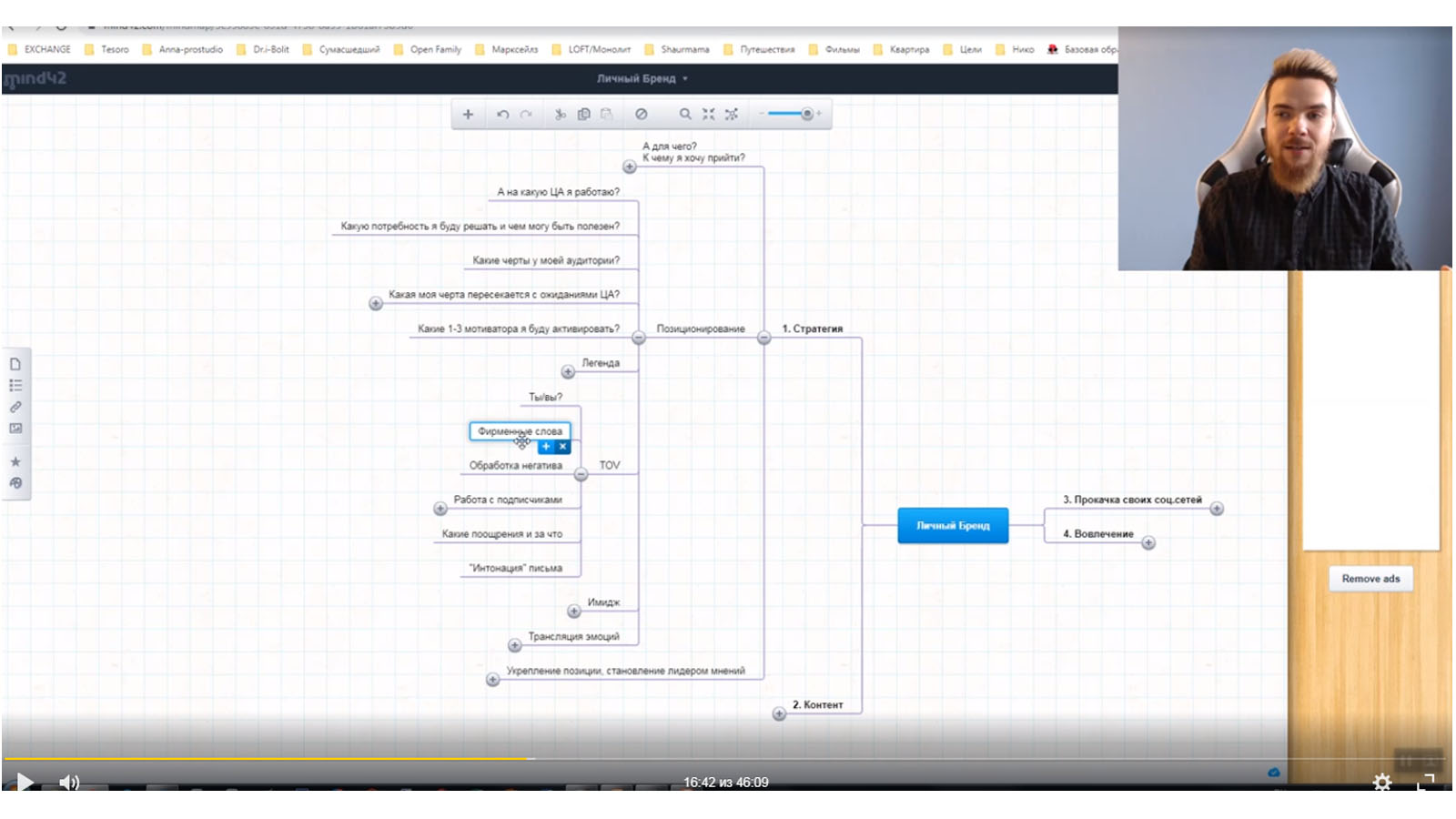Add a new node with the plus tool
The height and width of the screenshot is (819, 1456).
click(468, 115)
